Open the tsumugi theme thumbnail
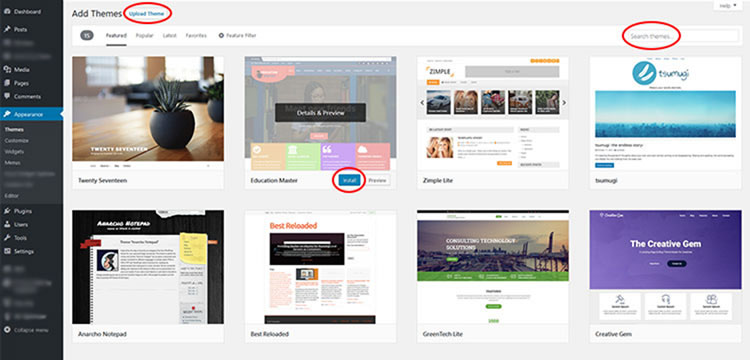The image size is (750, 360). point(665,113)
